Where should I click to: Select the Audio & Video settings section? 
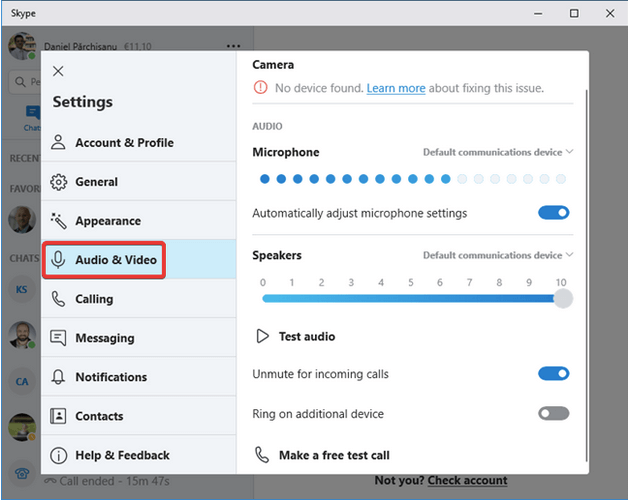tap(139, 260)
